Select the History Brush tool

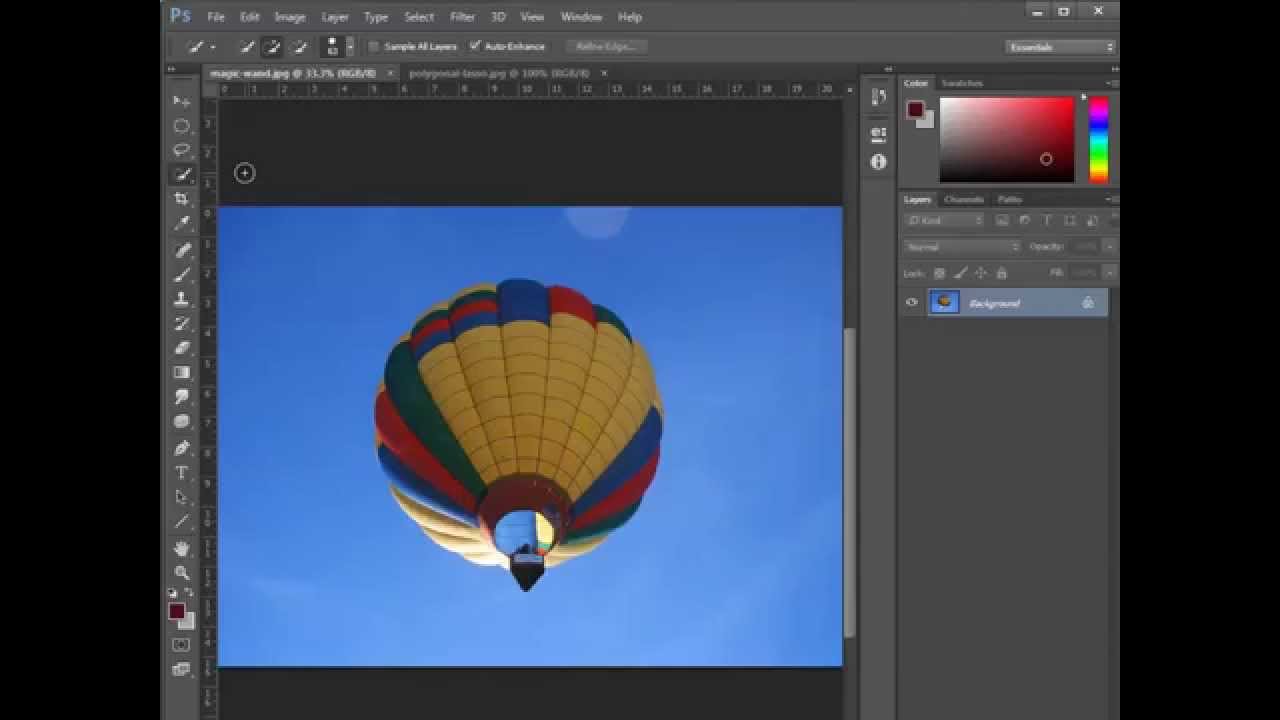click(181, 323)
